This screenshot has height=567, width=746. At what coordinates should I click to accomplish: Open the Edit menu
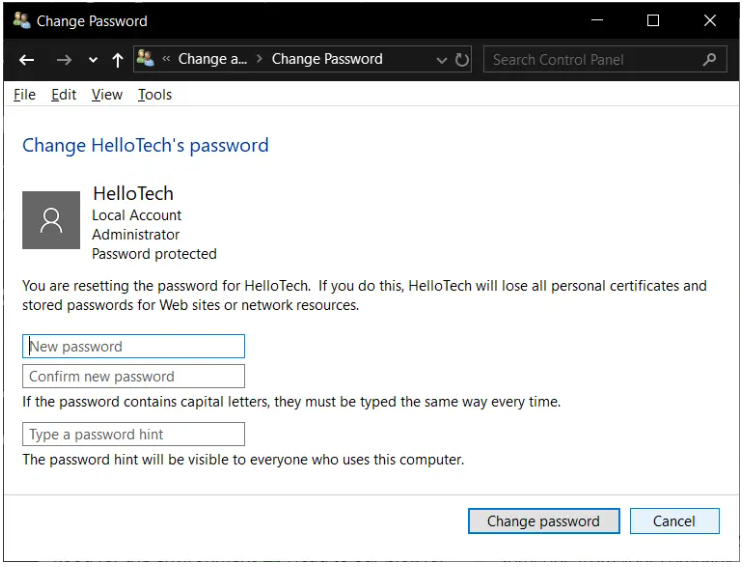(x=64, y=95)
